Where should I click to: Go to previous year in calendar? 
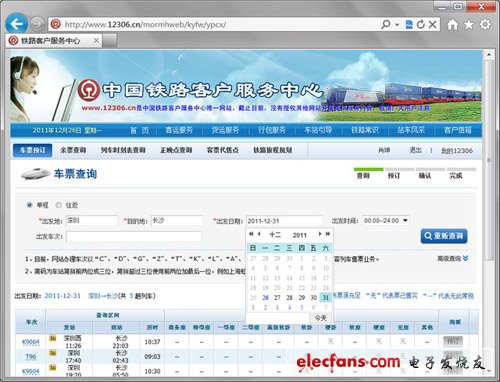251,234
